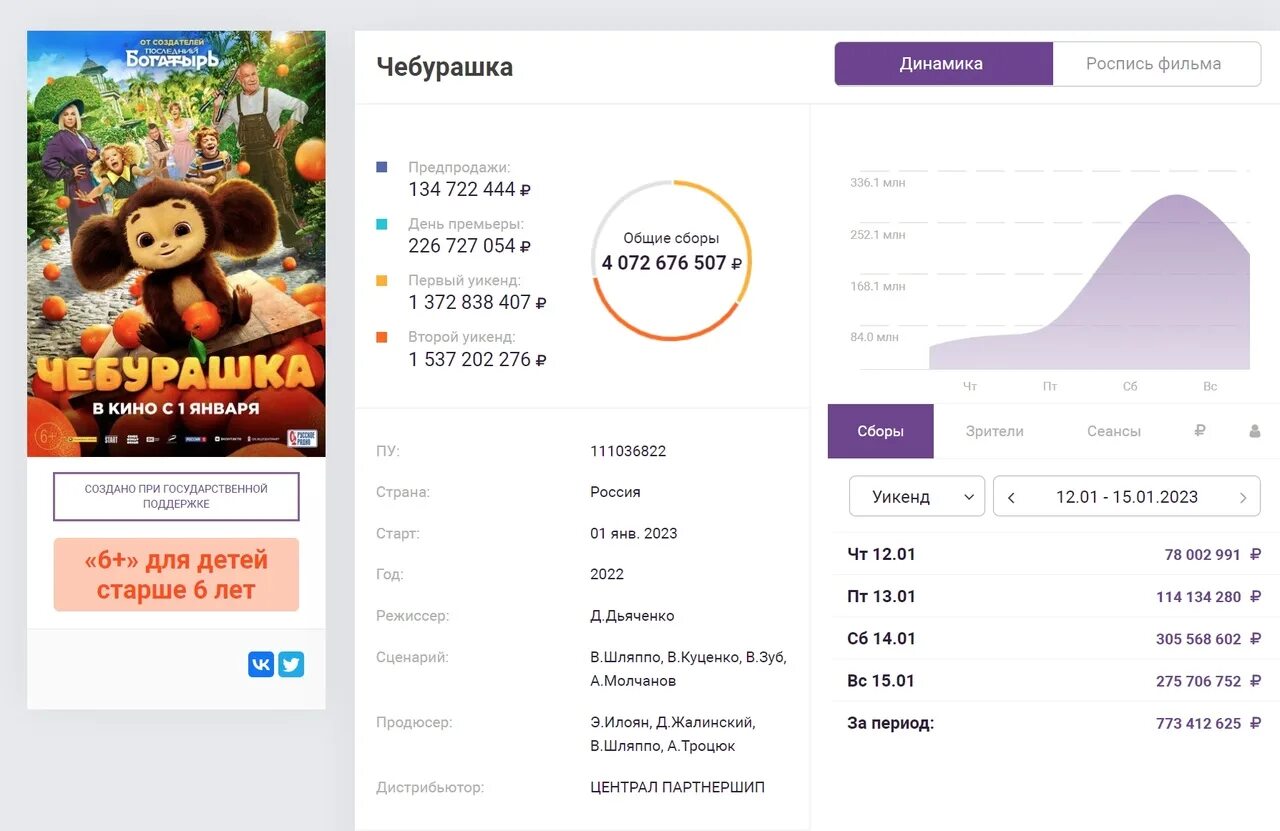1280x831 pixels.
Task: Click the yellow Первый уикенд legend square
Action: point(382,281)
